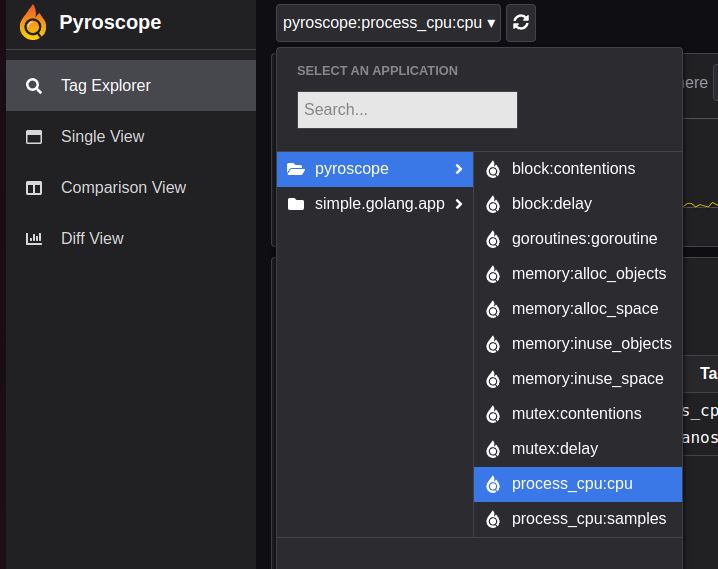This screenshot has width=718, height=569.
Task: Open Comparison View in the sidebar
Action: pos(123,188)
